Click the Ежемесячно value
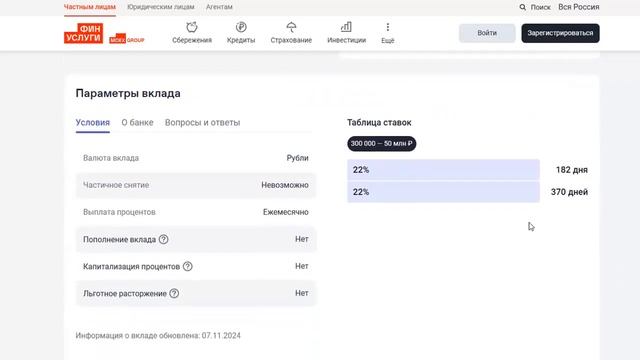 point(286,212)
